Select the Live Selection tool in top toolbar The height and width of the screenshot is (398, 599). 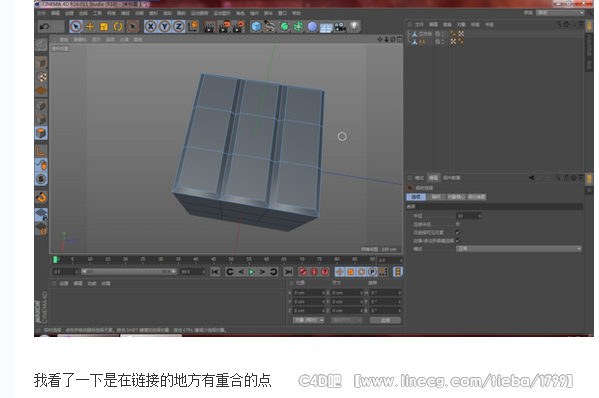(x=76, y=26)
